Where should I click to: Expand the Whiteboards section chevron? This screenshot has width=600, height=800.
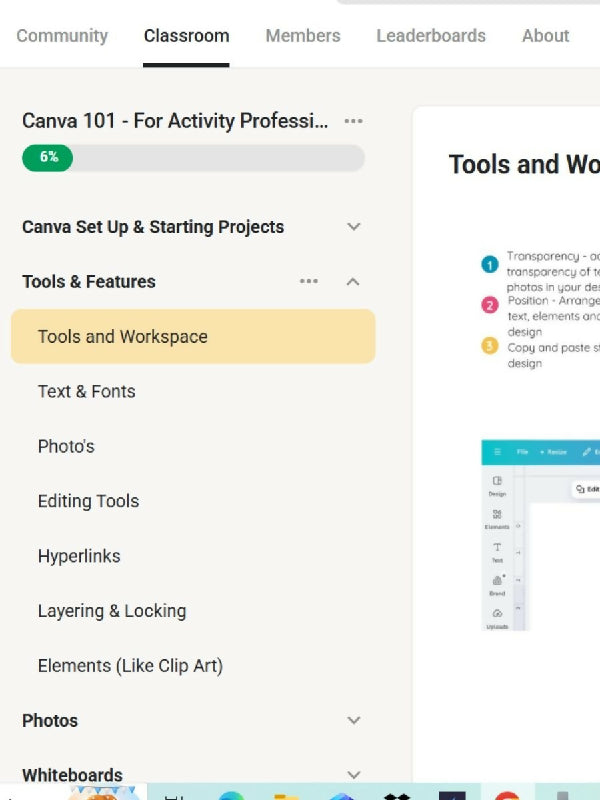pyautogui.click(x=354, y=775)
